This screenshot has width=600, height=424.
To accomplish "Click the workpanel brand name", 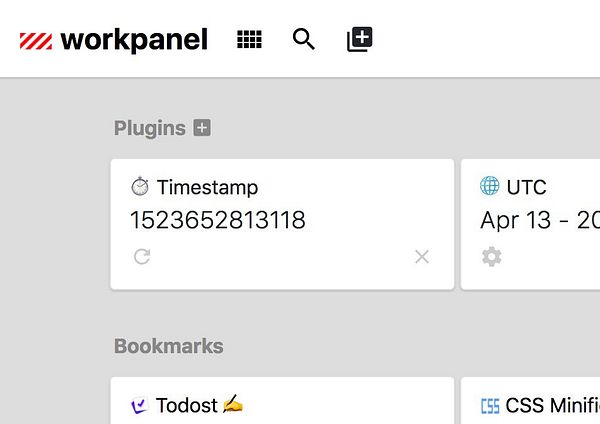I will pos(134,40).
